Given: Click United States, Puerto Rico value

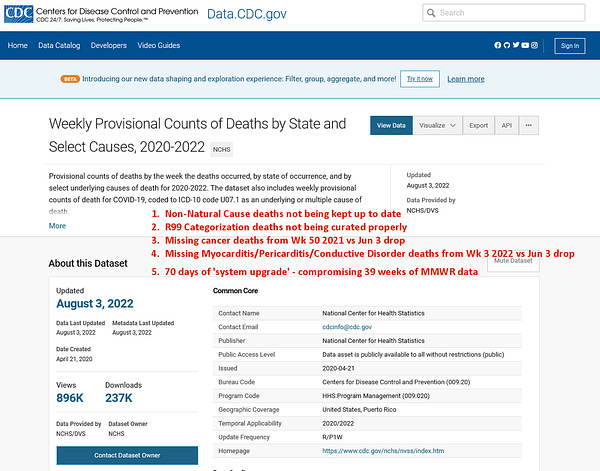Looking at the screenshot, I should coord(359,409).
